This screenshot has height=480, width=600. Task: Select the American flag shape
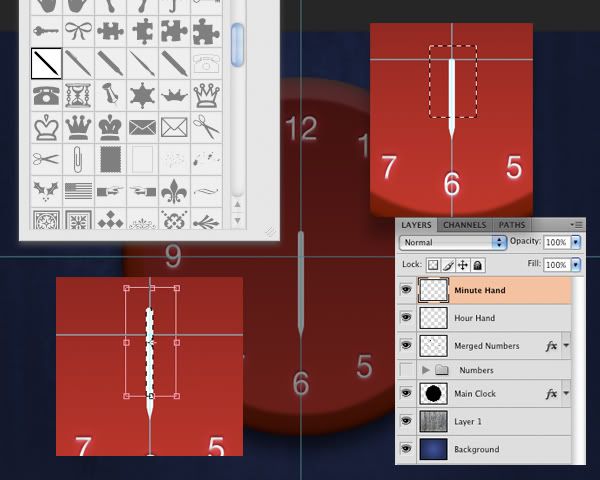click(x=78, y=190)
